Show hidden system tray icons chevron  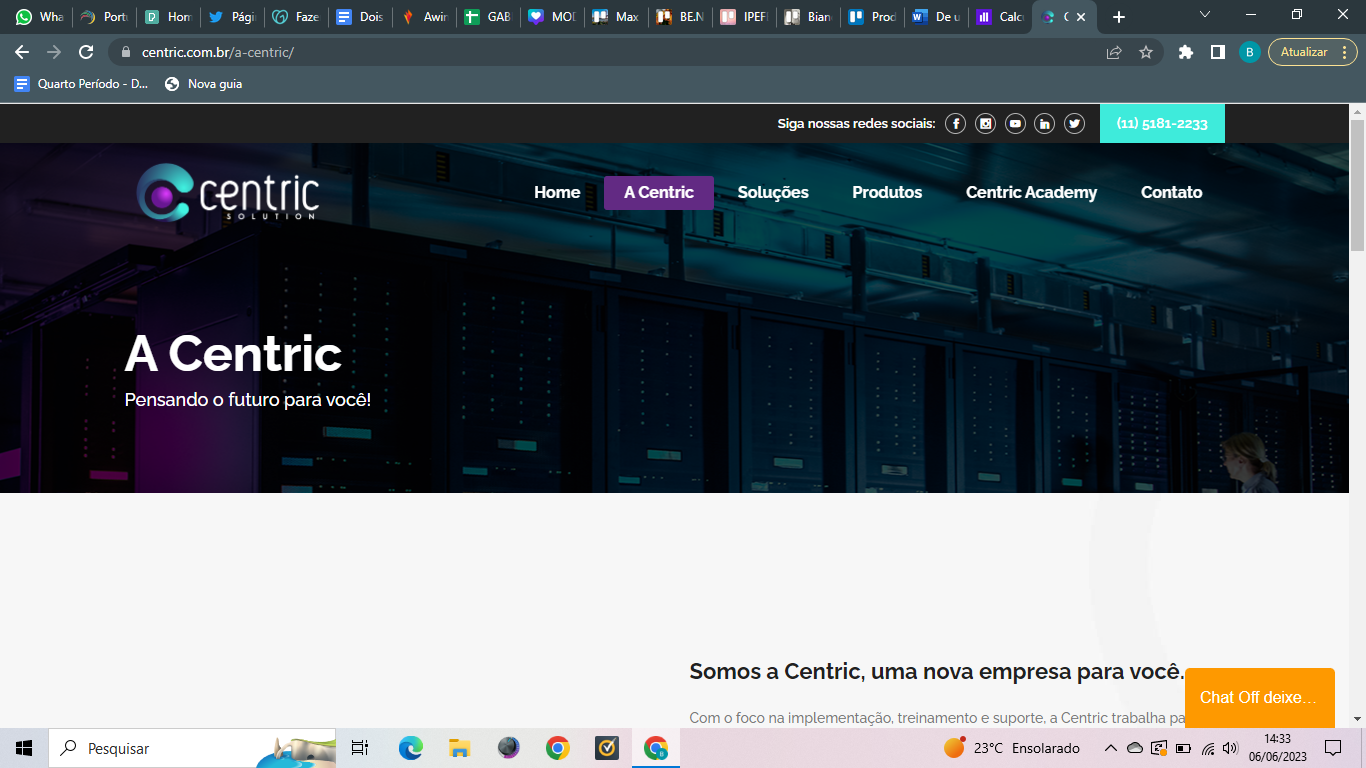coord(1111,748)
